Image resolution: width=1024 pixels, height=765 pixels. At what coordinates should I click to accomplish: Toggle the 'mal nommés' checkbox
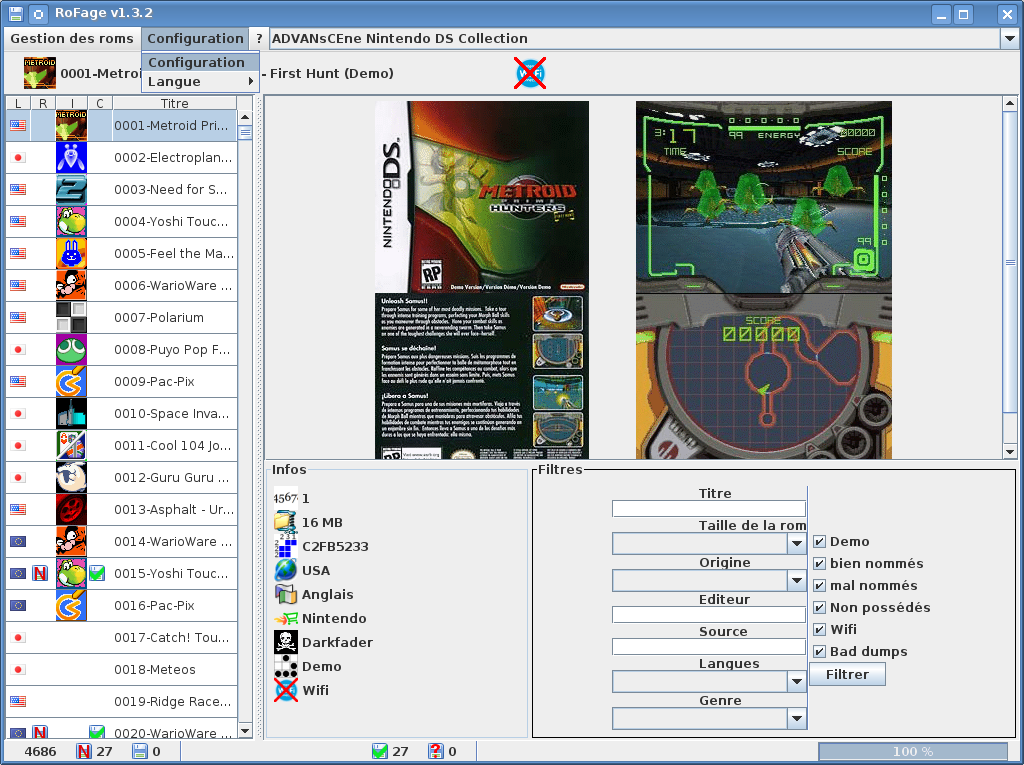tap(820, 586)
